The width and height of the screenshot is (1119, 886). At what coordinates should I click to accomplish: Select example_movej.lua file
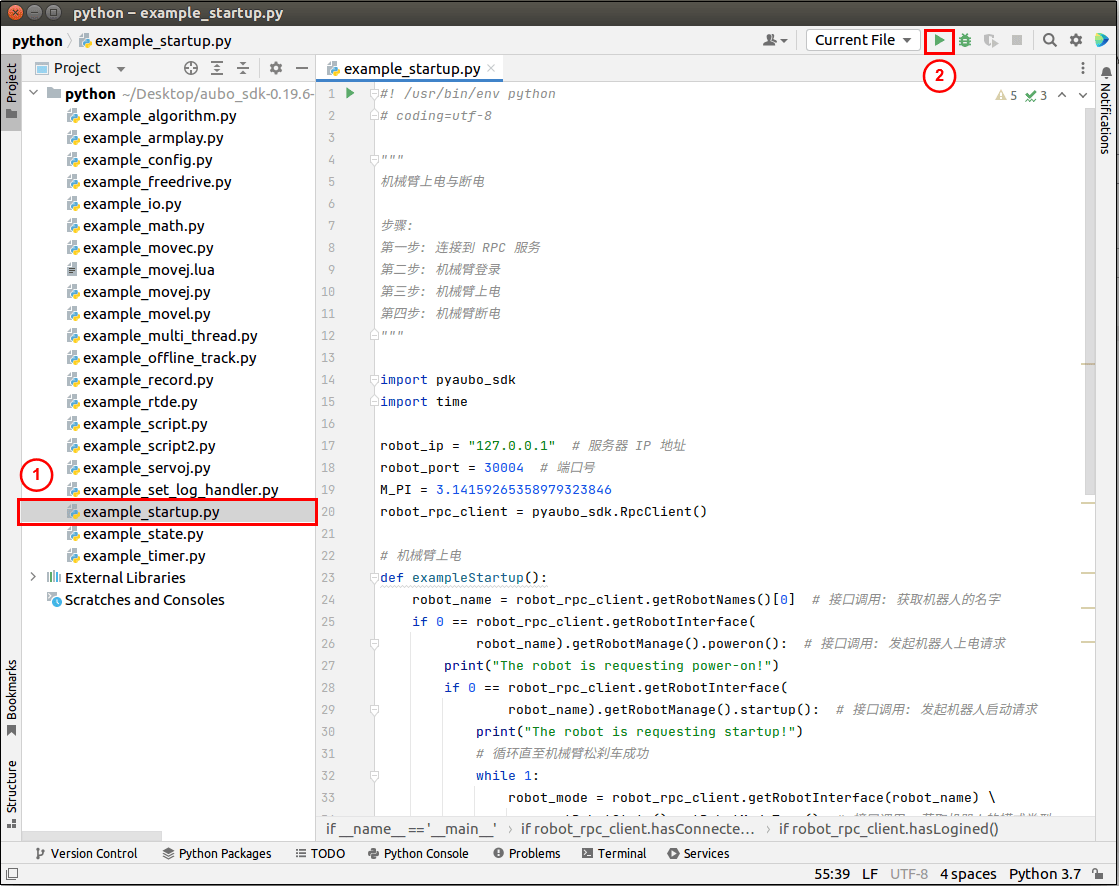click(x=148, y=270)
